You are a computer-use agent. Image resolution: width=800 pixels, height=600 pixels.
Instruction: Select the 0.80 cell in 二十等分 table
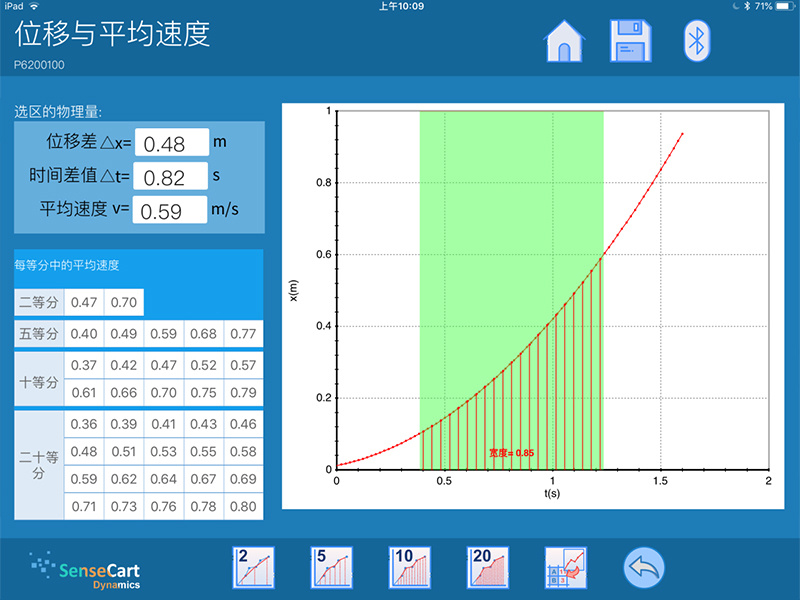point(243,507)
